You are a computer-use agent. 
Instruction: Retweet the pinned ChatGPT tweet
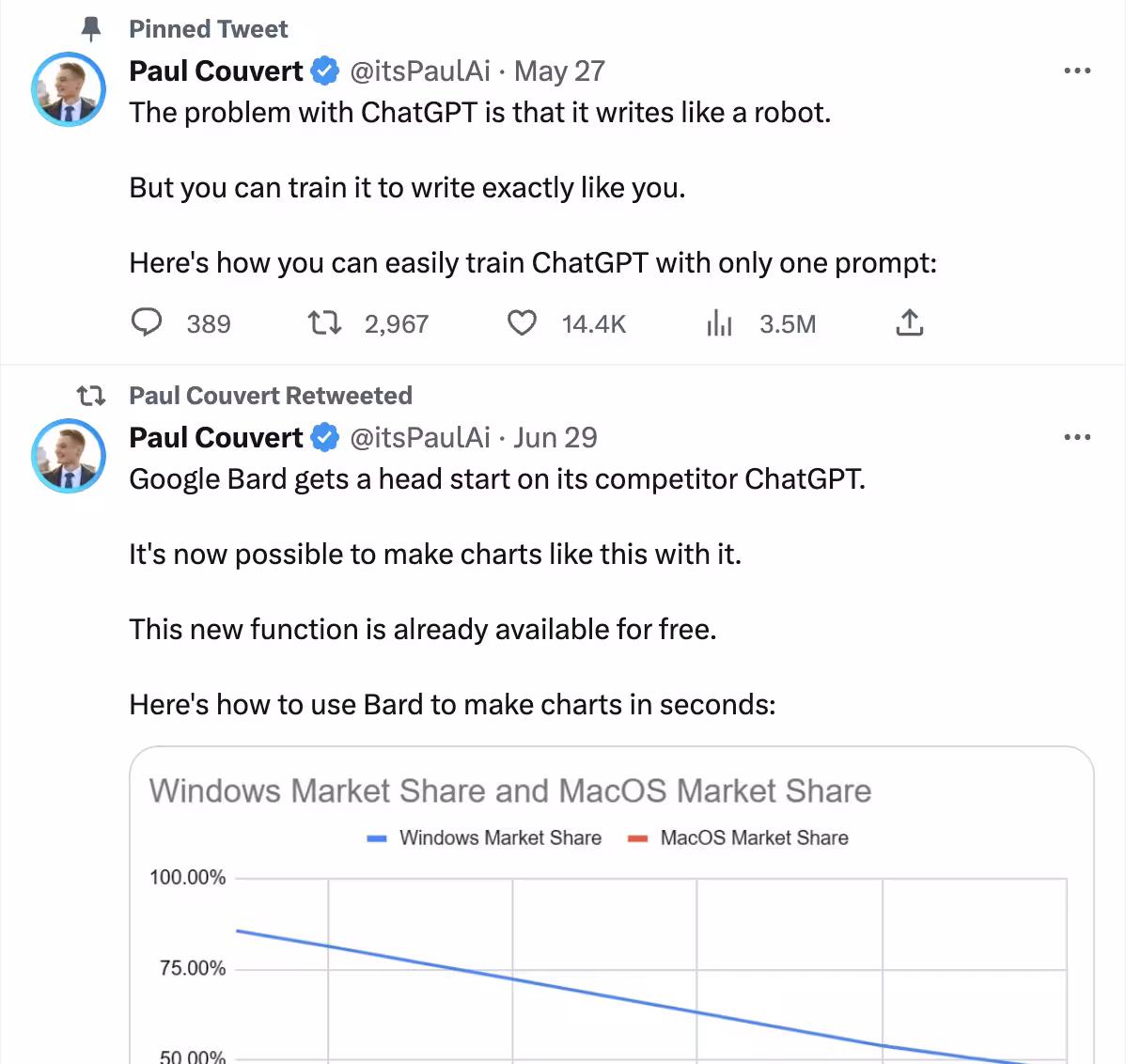(x=325, y=323)
